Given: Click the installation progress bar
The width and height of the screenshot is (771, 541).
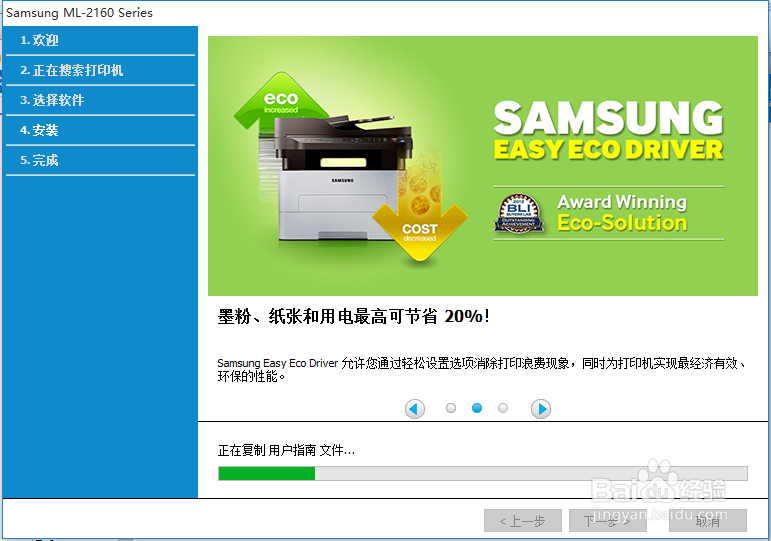Looking at the screenshot, I should (x=483, y=474).
